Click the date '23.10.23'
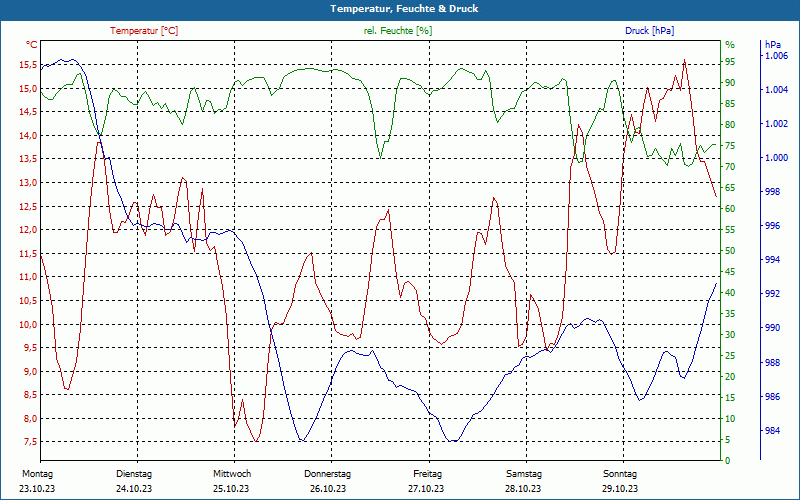 [x=37, y=489]
